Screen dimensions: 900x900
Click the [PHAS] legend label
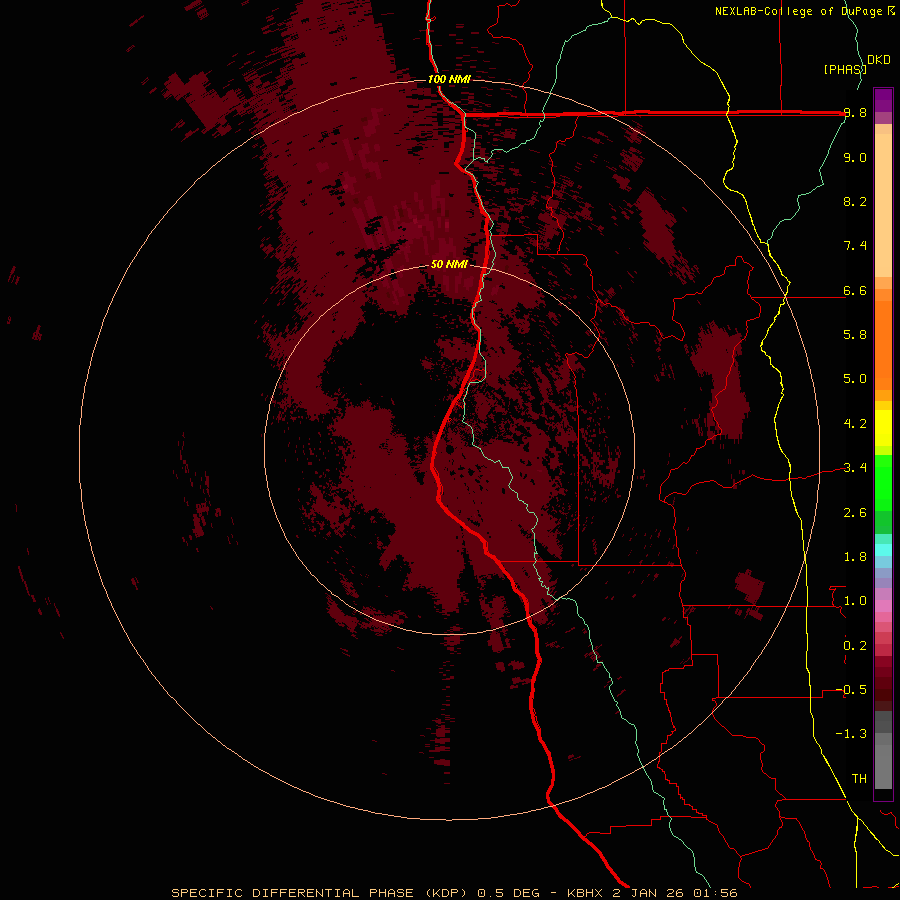click(844, 69)
